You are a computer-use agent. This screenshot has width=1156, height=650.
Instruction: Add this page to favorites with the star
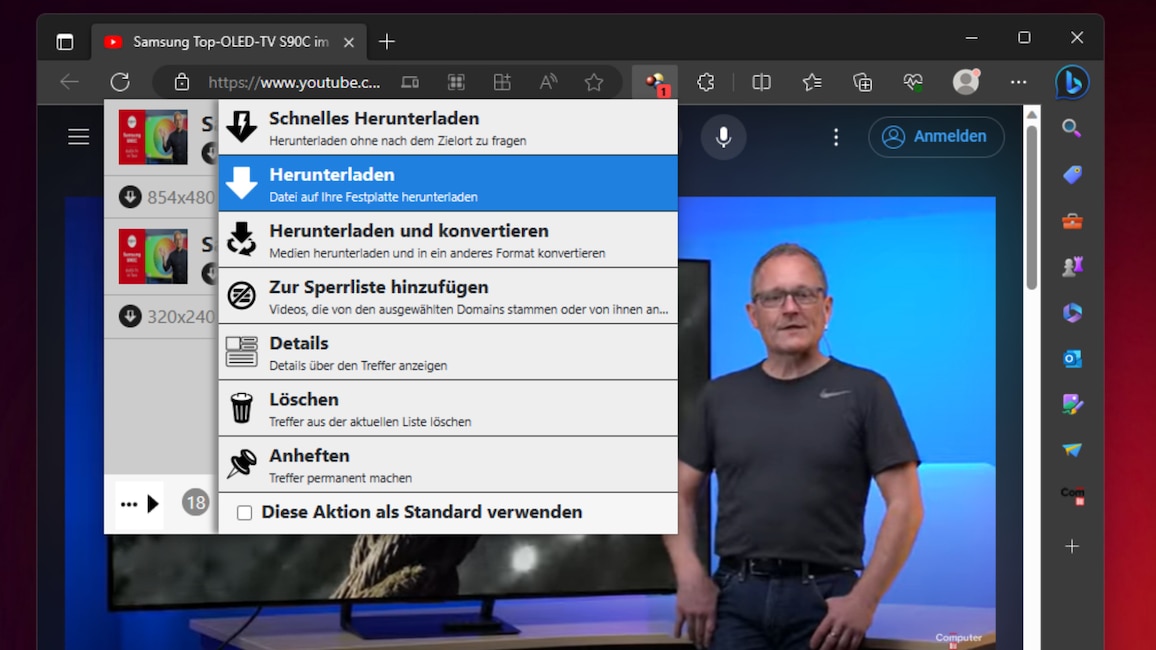click(594, 82)
